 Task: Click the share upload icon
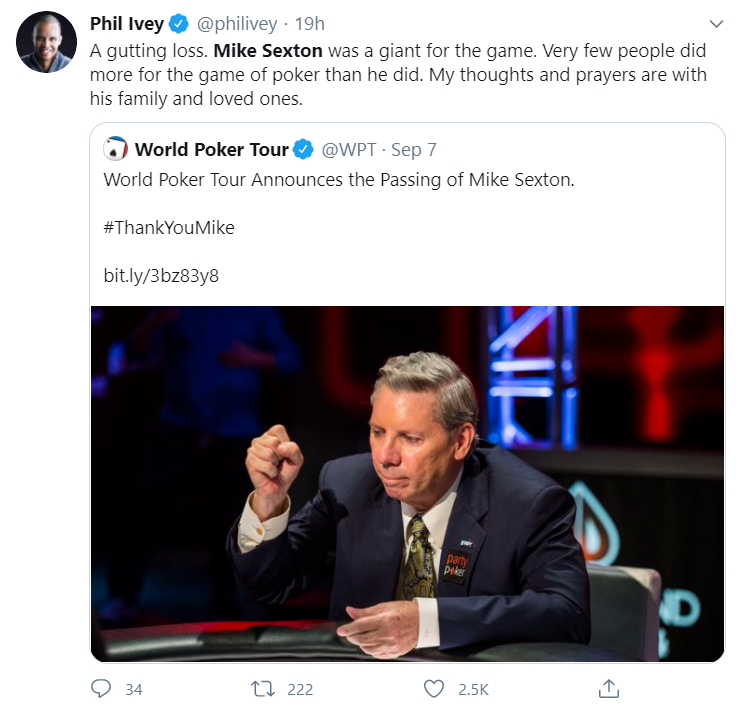(x=608, y=688)
